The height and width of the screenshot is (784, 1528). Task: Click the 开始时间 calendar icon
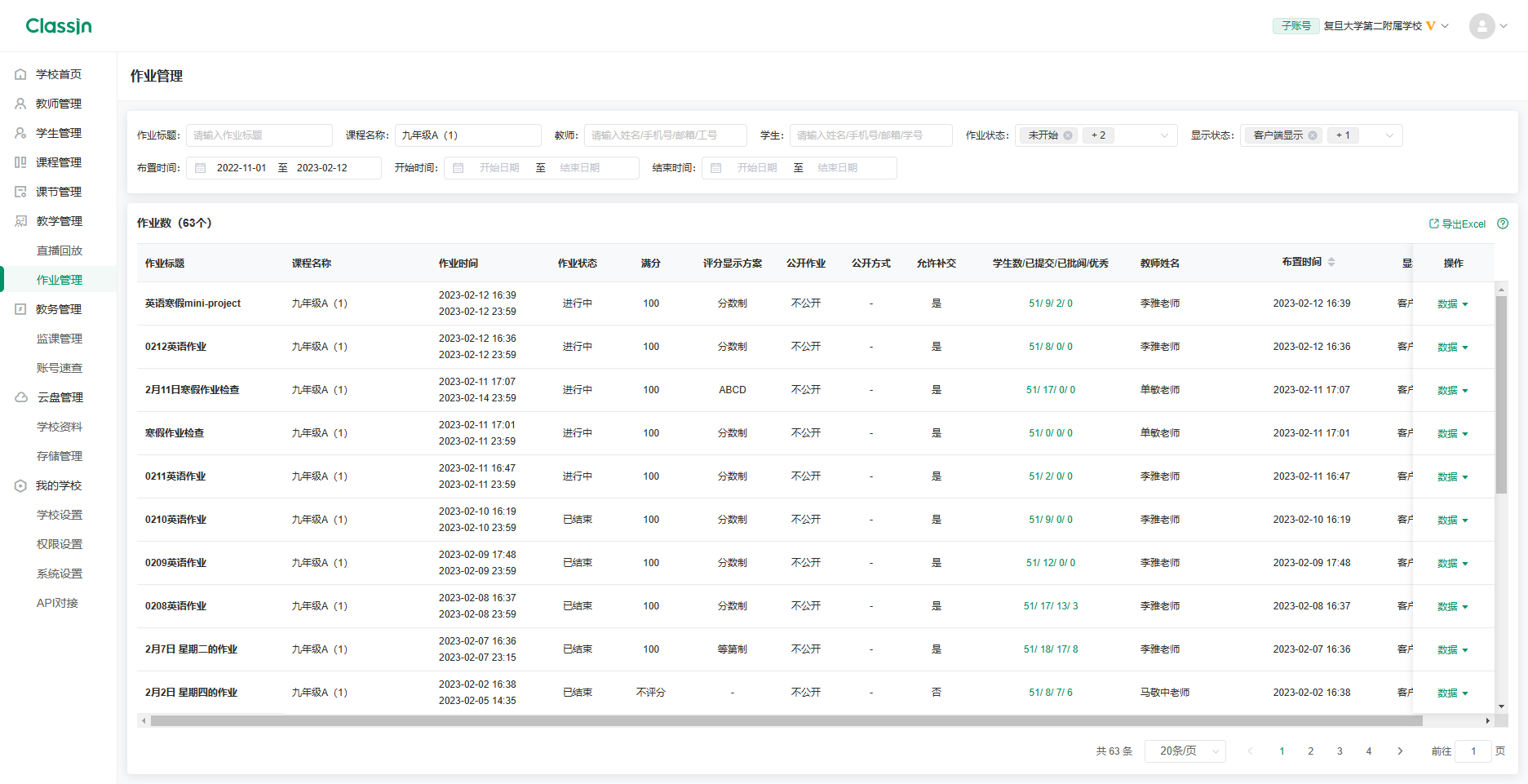(458, 168)
